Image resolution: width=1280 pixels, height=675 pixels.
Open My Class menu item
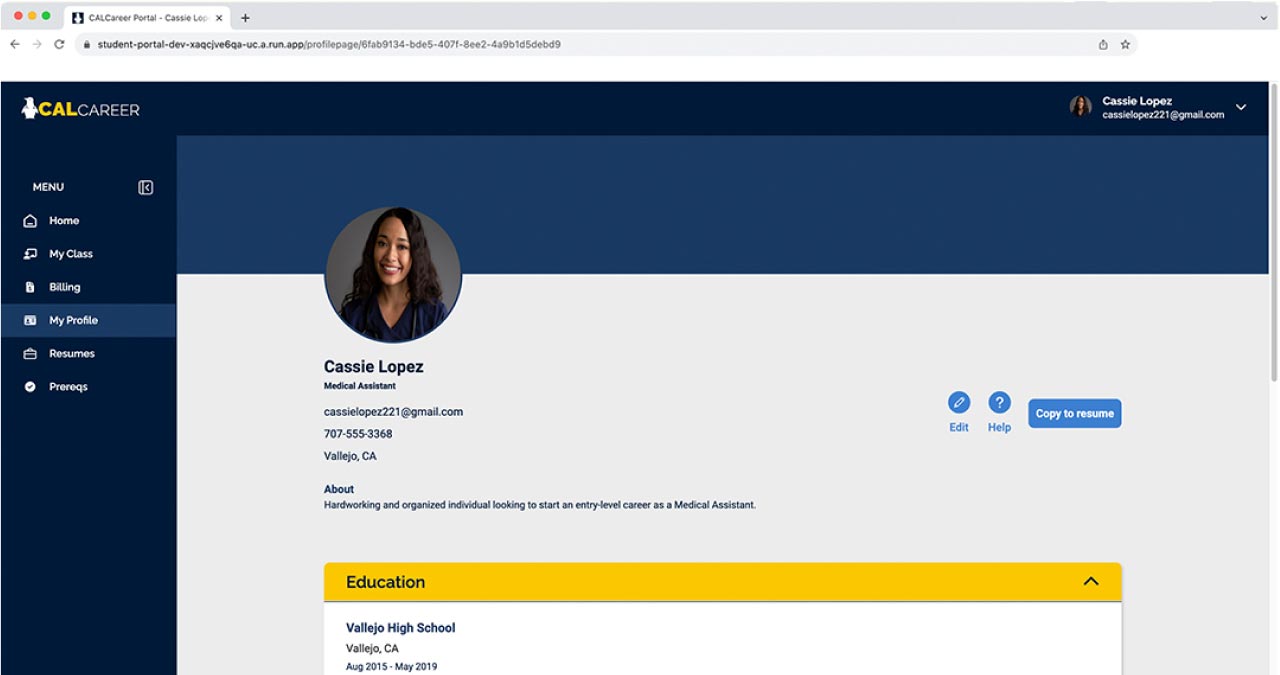coord(70,254)
